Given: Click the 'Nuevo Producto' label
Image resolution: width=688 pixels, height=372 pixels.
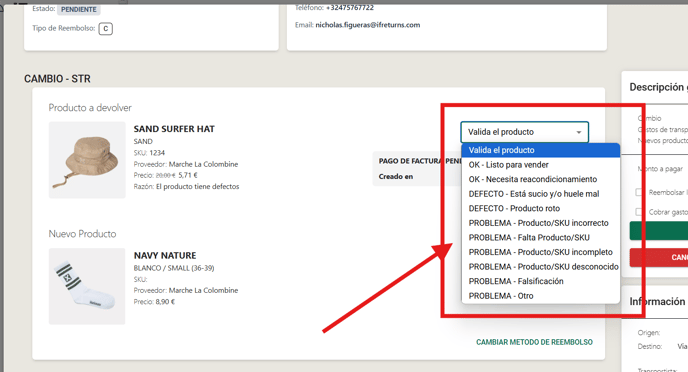Looking at the screenshot, I should pos(82,234).
